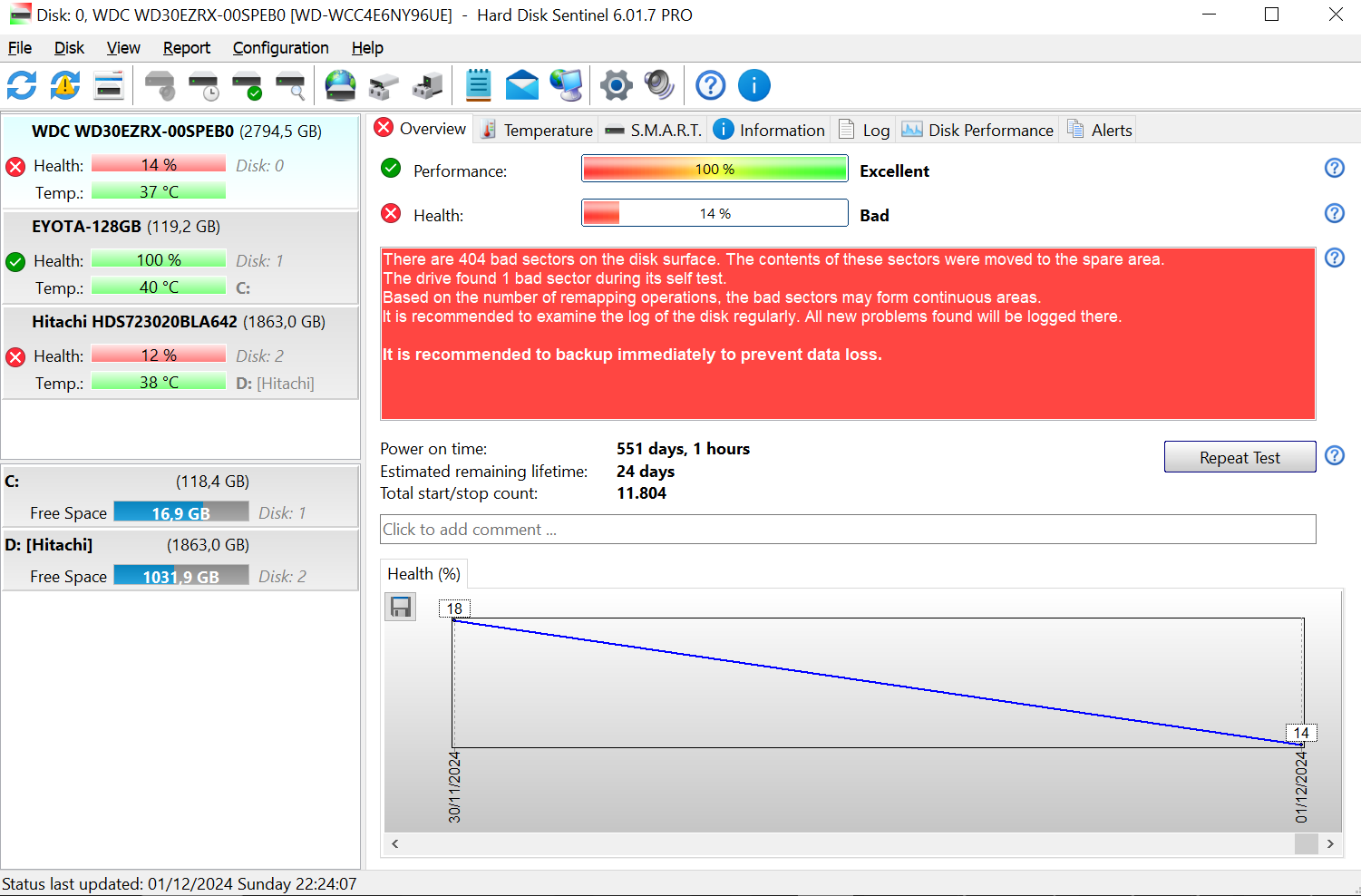This screenshot has height=896, width=1361.
Task: Switch to the Disk Performance tab
Action: coord(977,130)
